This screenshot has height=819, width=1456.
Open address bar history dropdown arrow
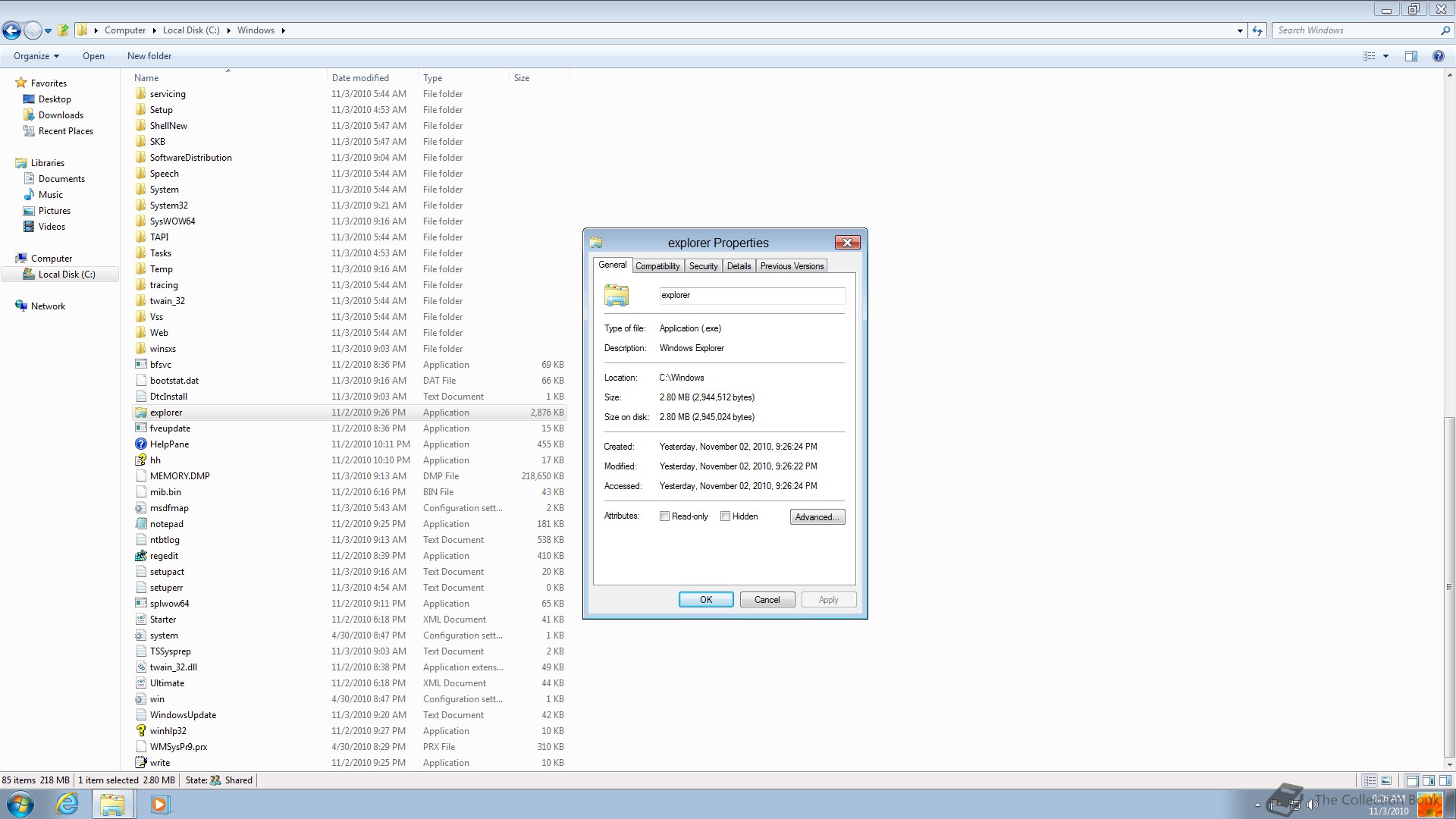click(x=1240, y=31)
